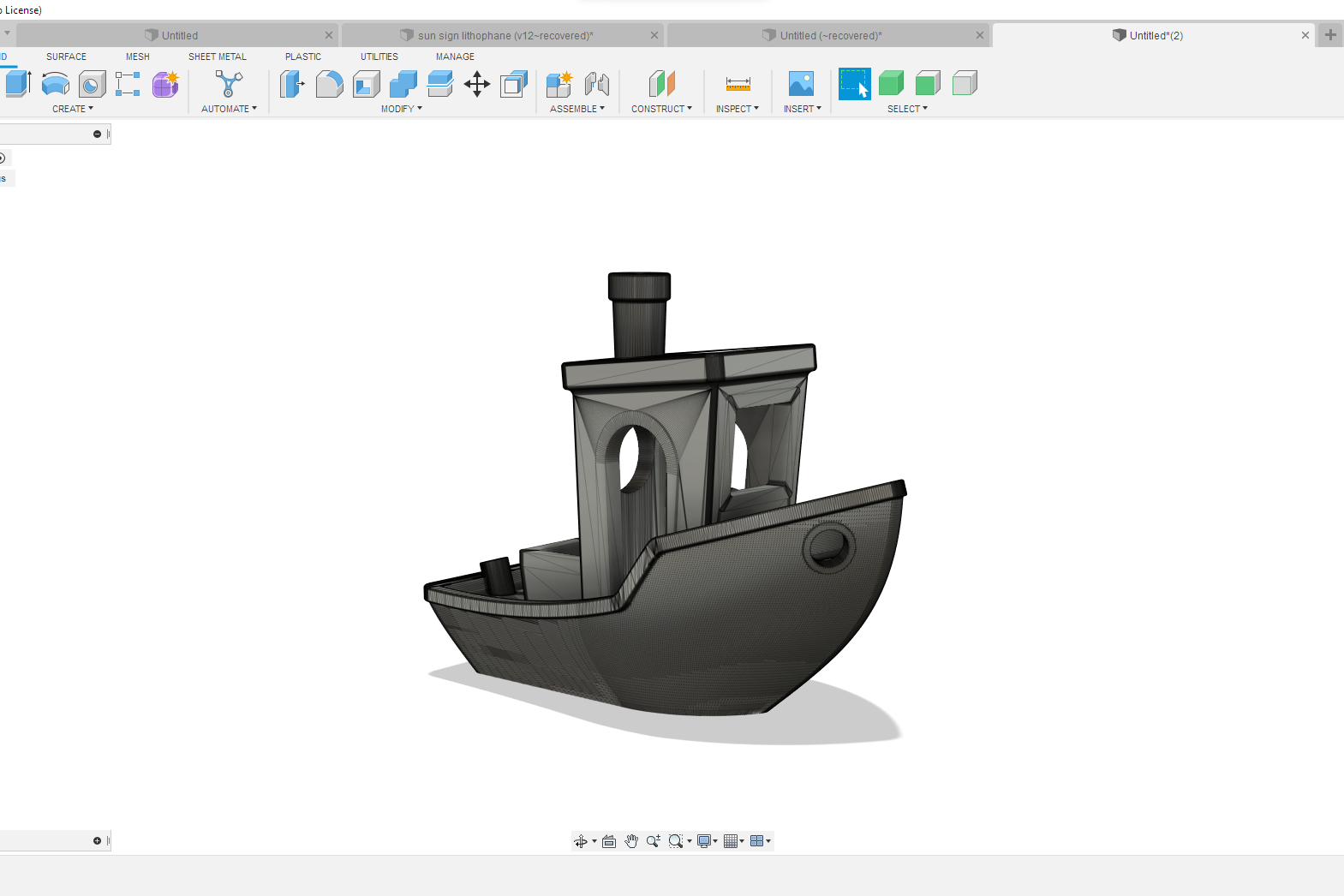Expand the comments panel with plus button
Screen dimensions: 1344x896
[97, 840]
